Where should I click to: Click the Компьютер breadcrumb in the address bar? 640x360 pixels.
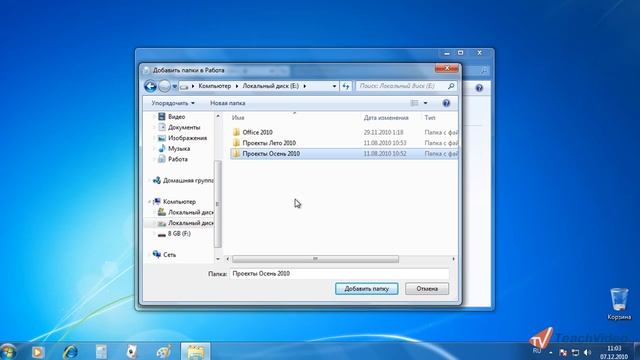coord(215,86)
